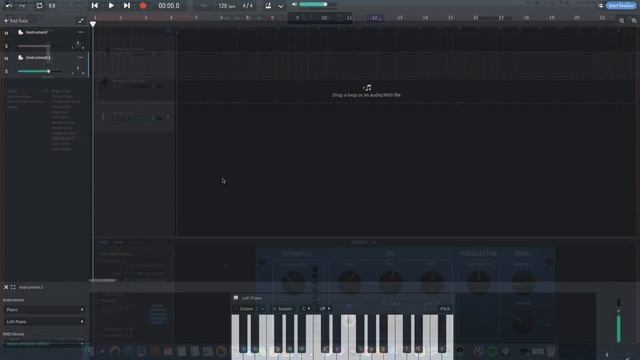The image size is (640, 360).
Task: Solo the Instrument 2 track
Action: tap(6, 71)
